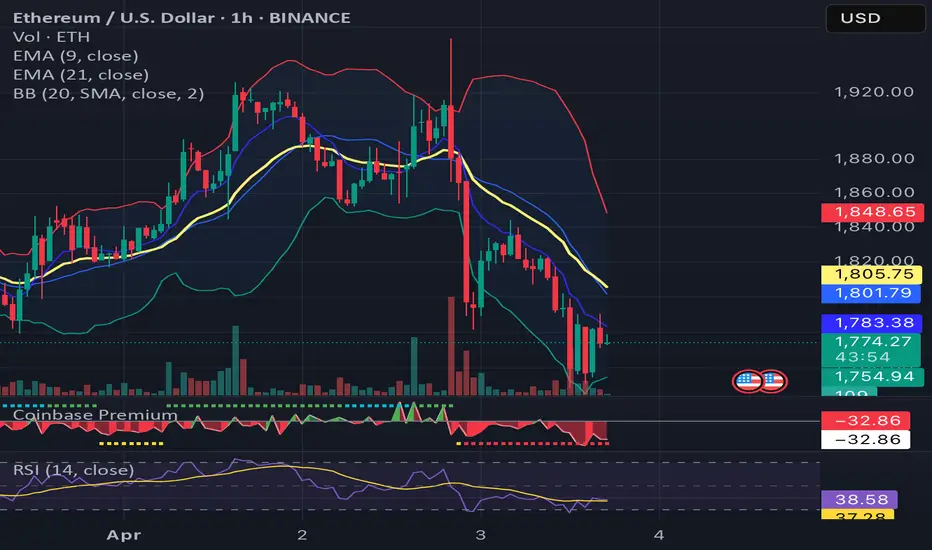
Task: Select the EMA (21, close) indicator legend
Action: [81, 75]
